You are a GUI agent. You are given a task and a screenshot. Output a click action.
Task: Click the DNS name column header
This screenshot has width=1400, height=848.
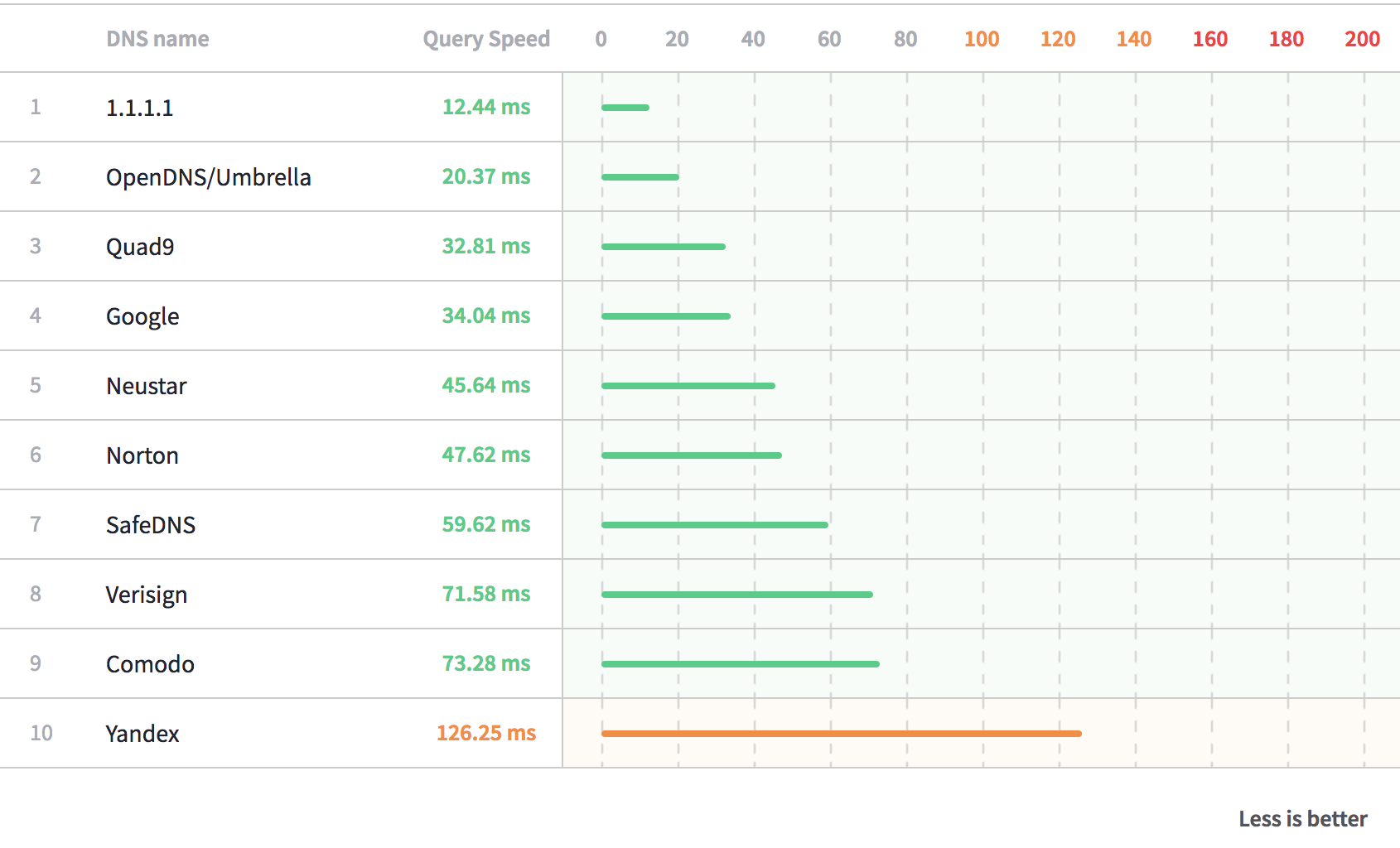point(157,38)
